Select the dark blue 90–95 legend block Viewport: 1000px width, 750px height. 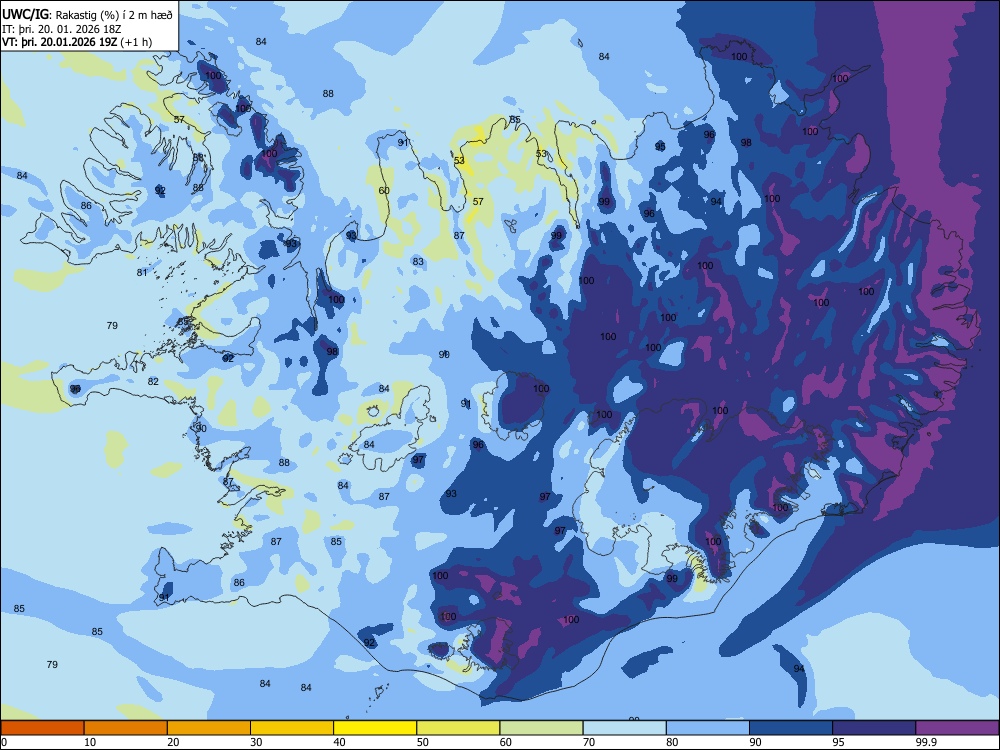[791, 728]
